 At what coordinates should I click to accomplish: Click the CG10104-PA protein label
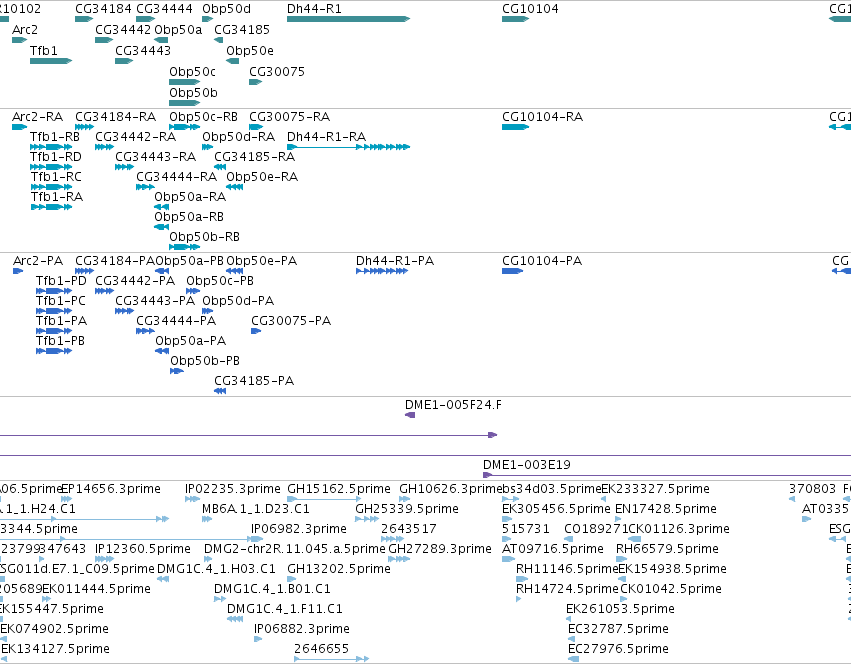[x=542, y=261]
